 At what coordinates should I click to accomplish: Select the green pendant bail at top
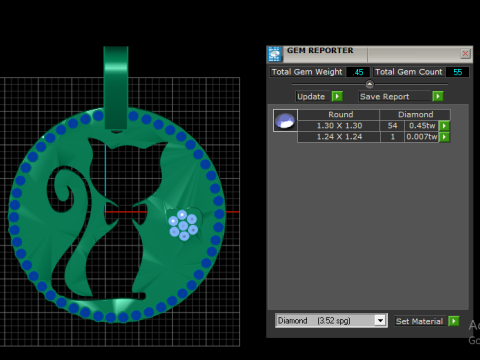pyautogui.click(x=116, y=88)
